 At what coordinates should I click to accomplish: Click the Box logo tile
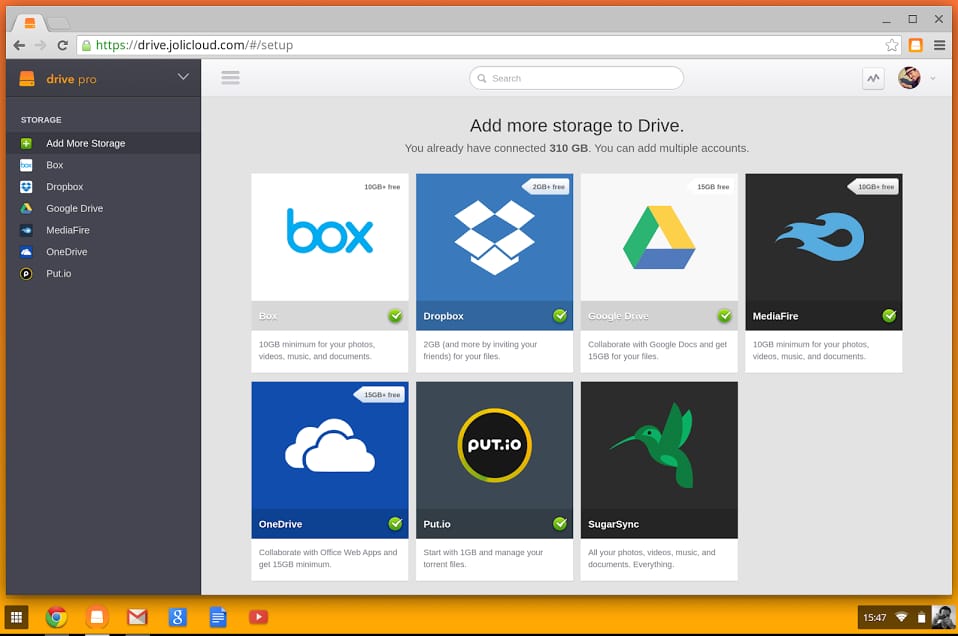329,237
